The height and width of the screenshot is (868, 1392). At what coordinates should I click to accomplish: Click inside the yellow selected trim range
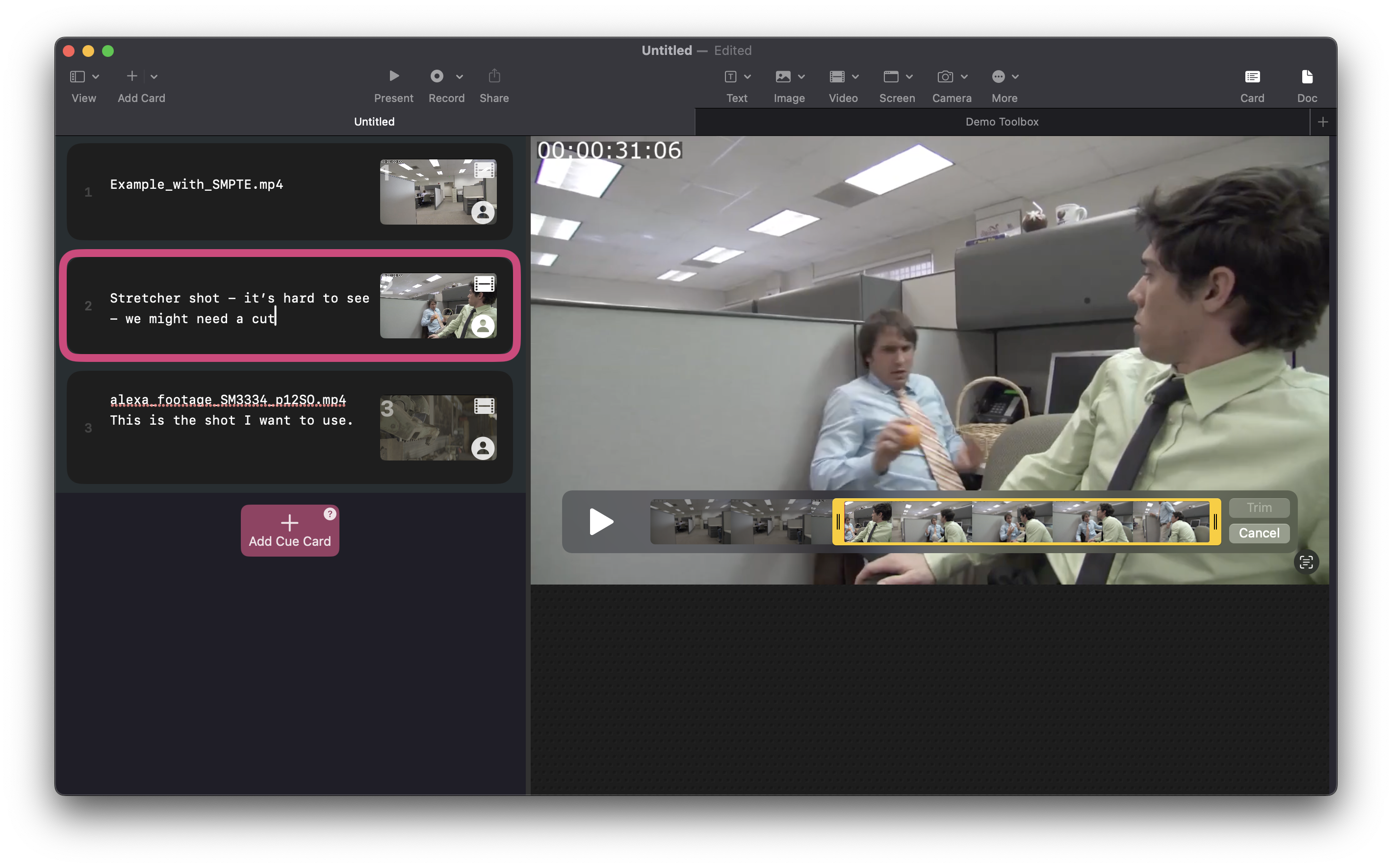point(1027,522)
